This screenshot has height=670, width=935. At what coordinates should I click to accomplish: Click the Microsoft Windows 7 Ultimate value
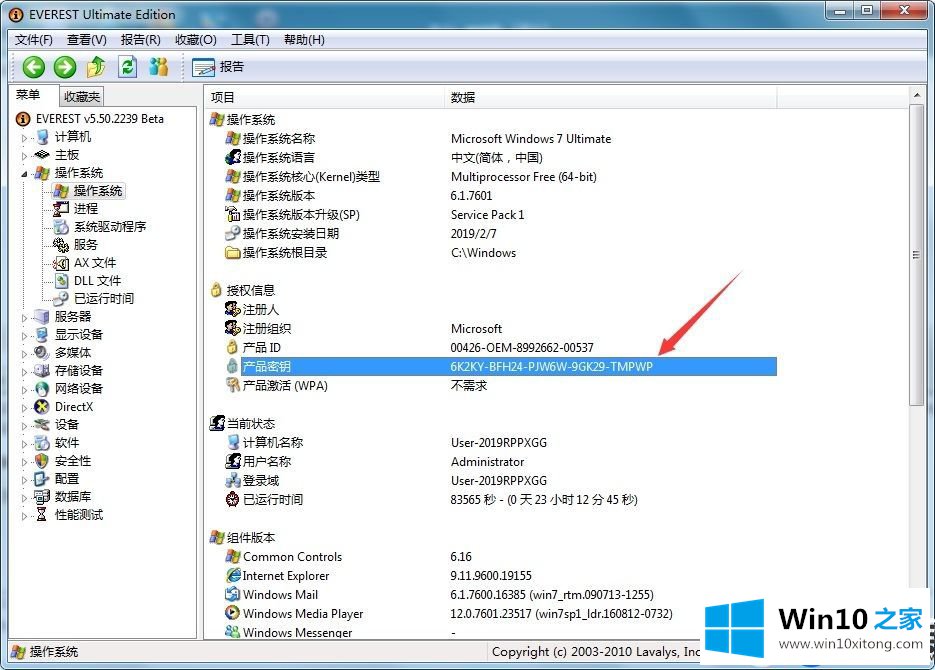pyautogui.click(x=531, y=139)
